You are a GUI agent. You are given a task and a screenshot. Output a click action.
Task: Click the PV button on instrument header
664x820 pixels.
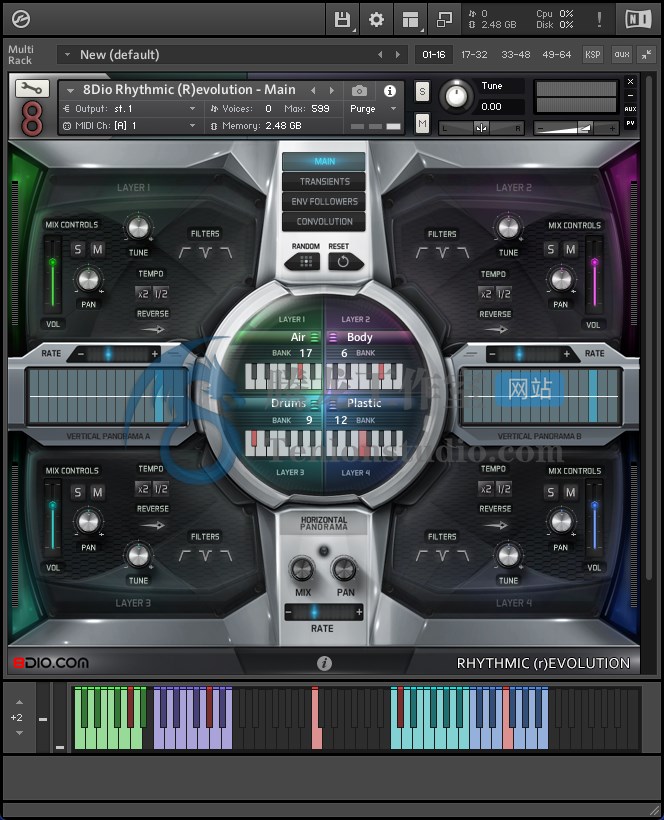click(631, 123)
